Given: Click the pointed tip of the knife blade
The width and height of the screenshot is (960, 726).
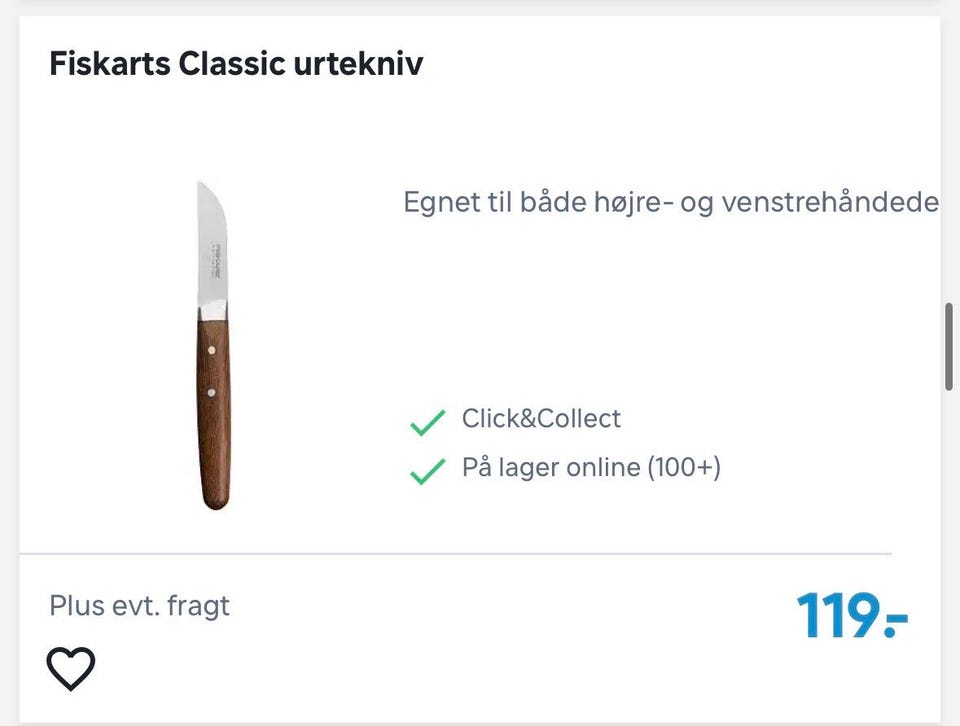Looking at the screenshot, I should point(200,187).
